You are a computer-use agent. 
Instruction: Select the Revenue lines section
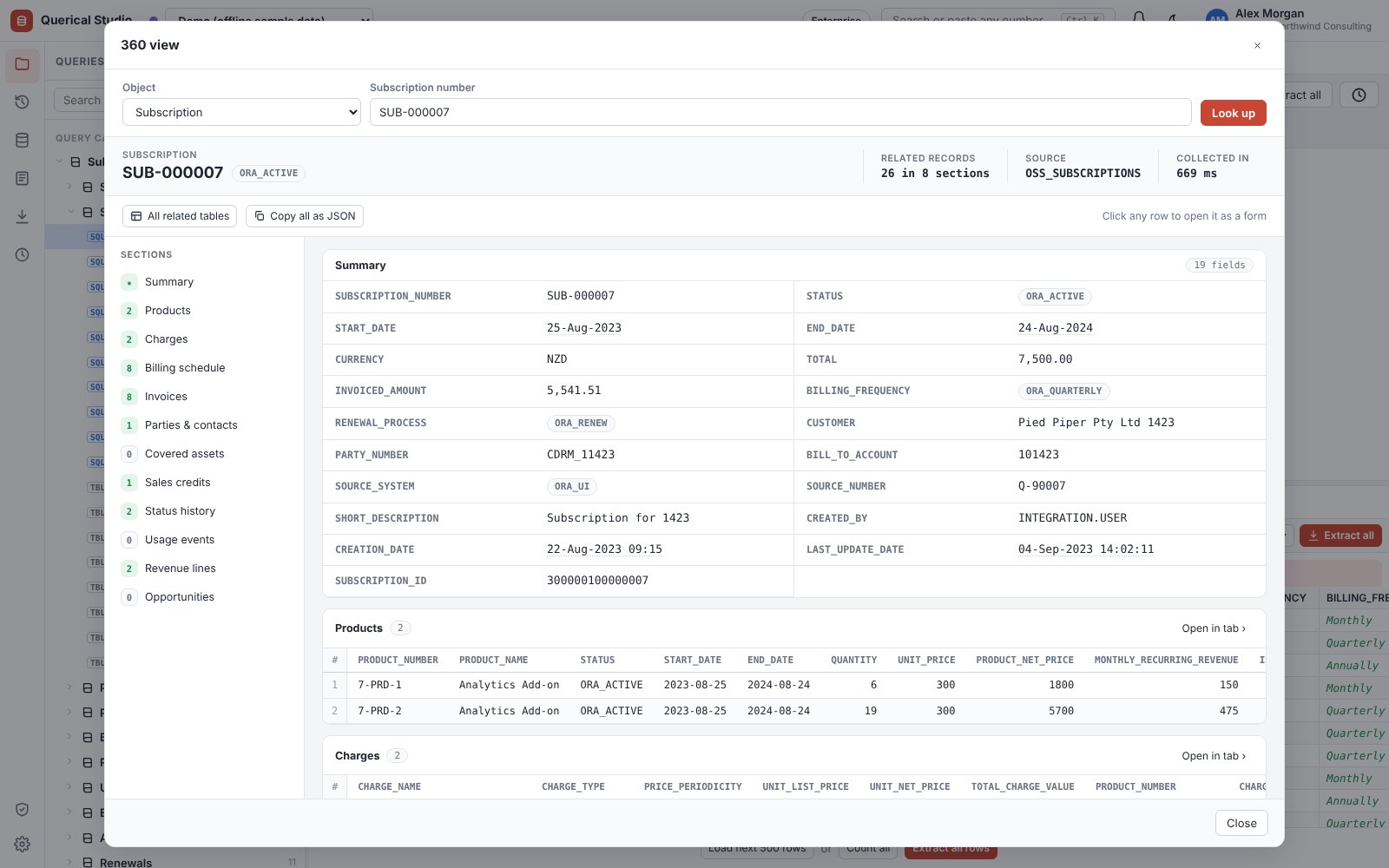pos(205,569)
